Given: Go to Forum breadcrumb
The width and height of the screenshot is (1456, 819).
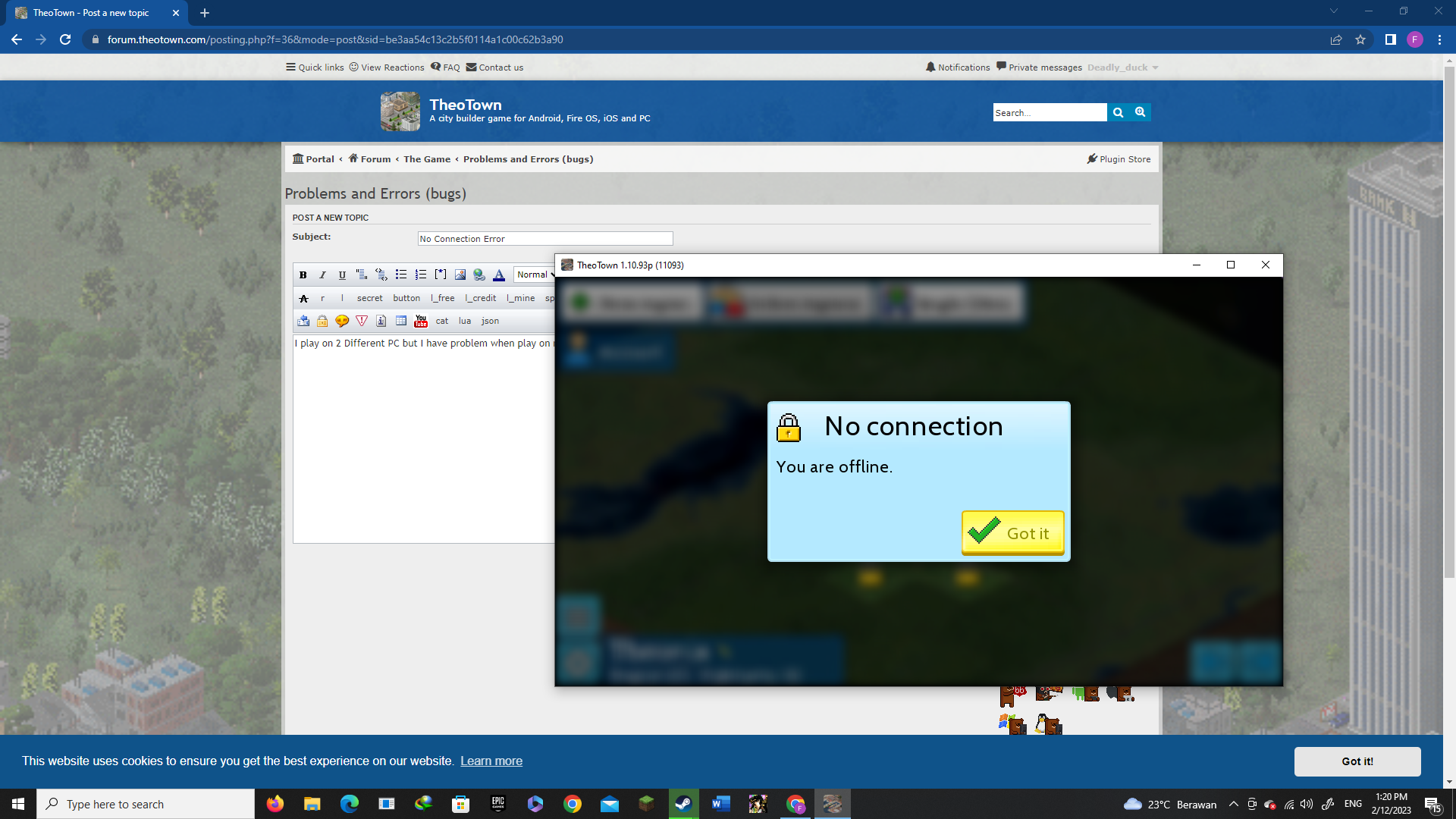Looking at the screenshot, I should (369, 159).
